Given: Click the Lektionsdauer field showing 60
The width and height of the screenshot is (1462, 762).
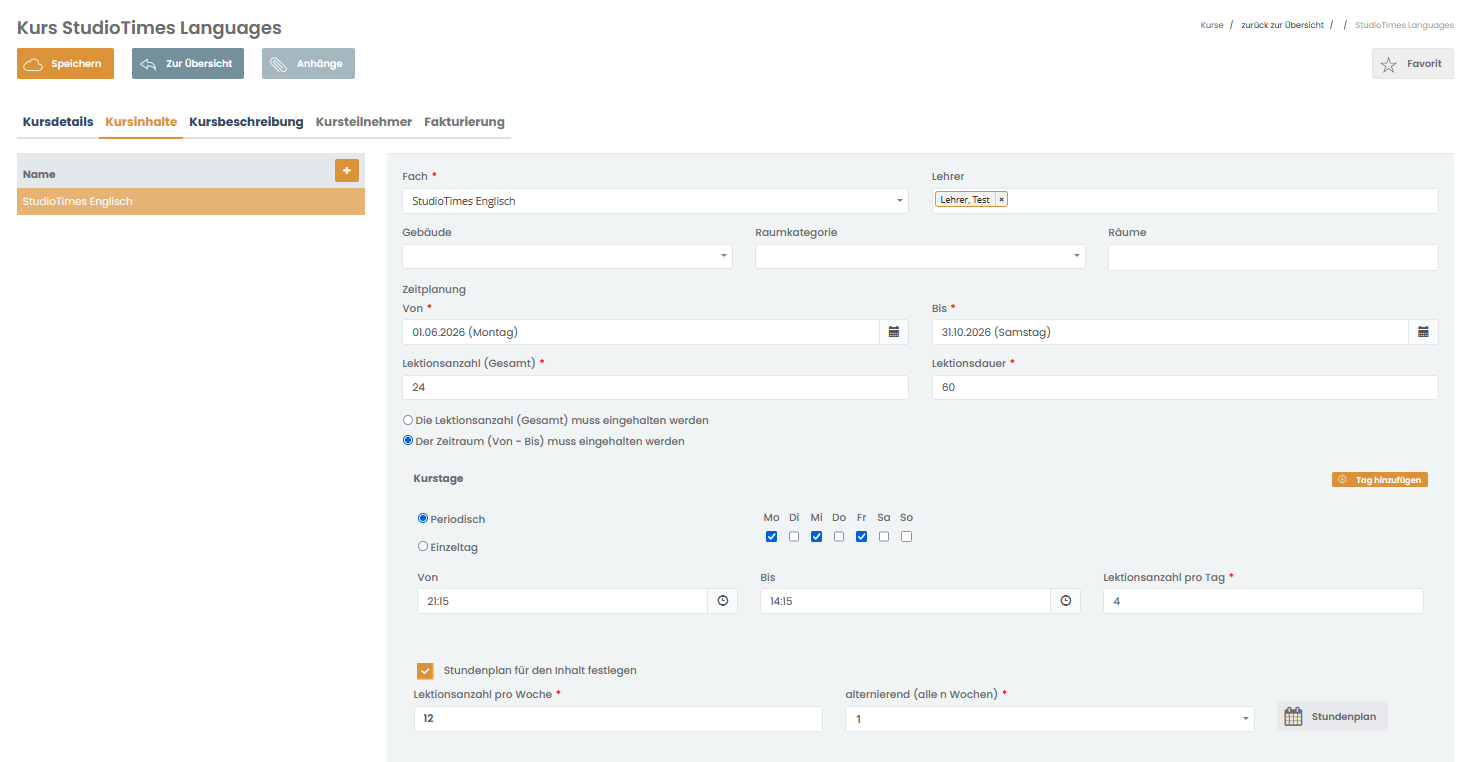Looking at the screenshot, I should click(1185, 387).
